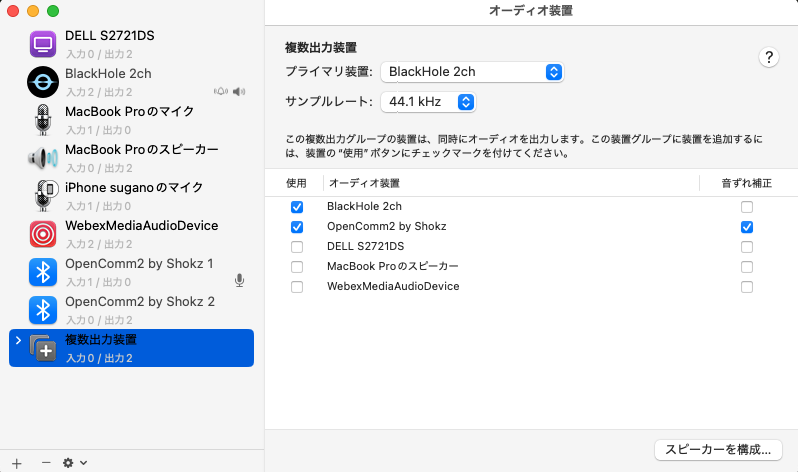Click the MacBook Pro microphone icon
798x472 pixels.
coord(43,120)
